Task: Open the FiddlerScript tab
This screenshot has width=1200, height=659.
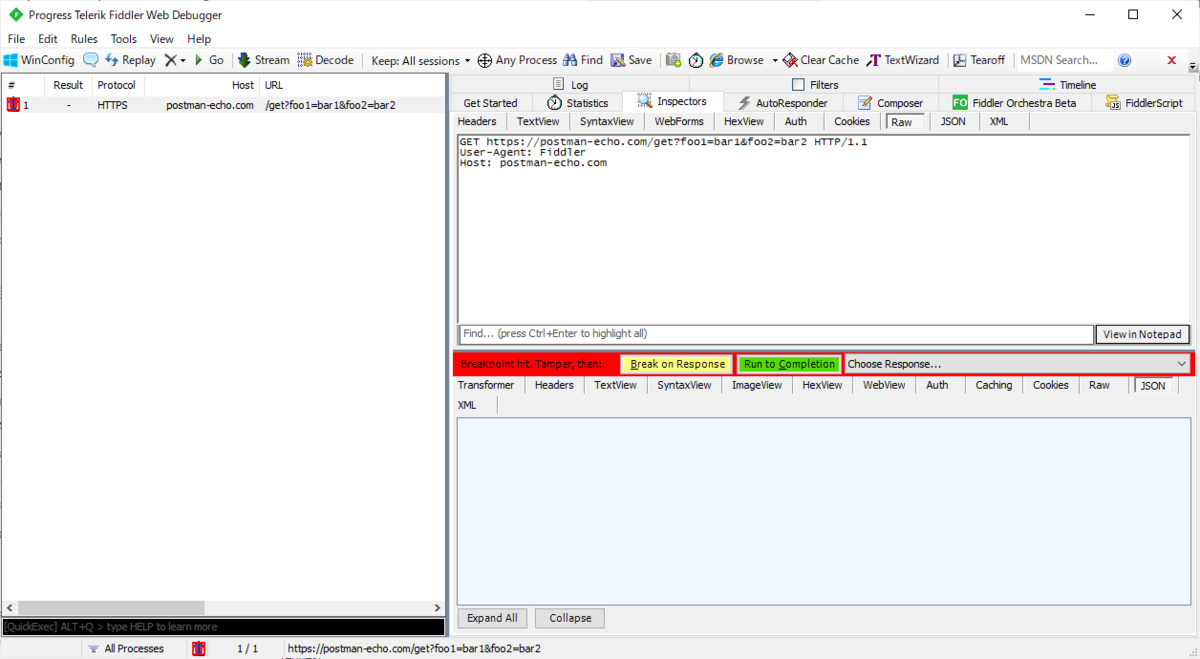Action: pyautogui.click(x=1144, y=103)
